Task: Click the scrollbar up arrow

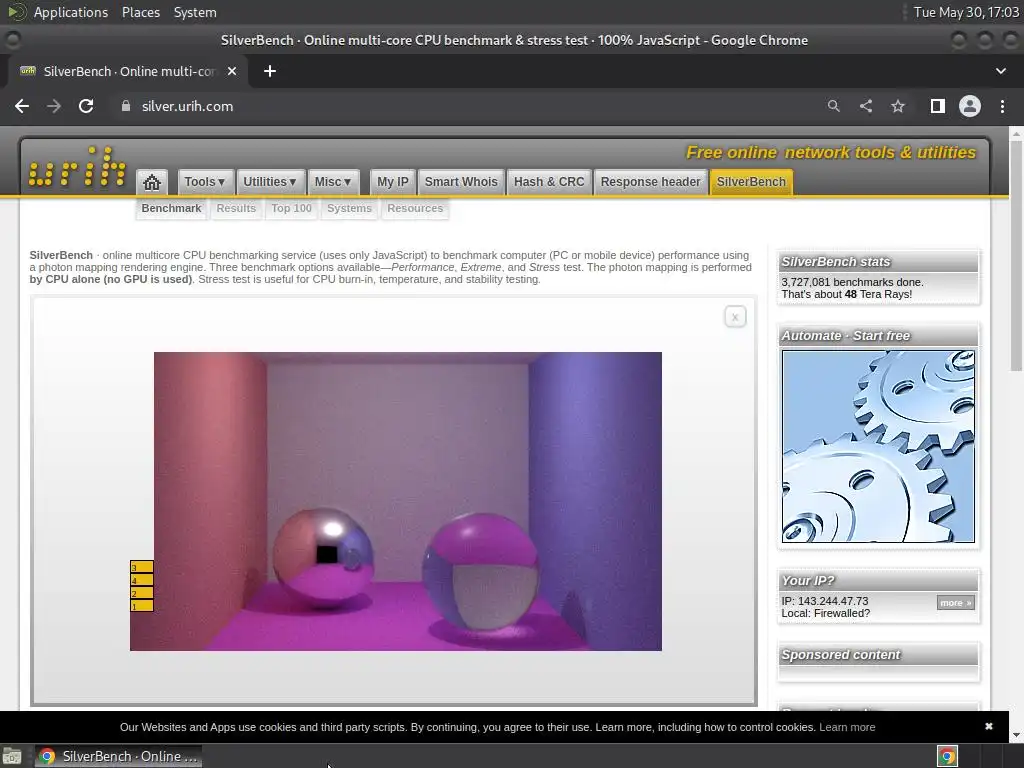Action: (1016, 133)
